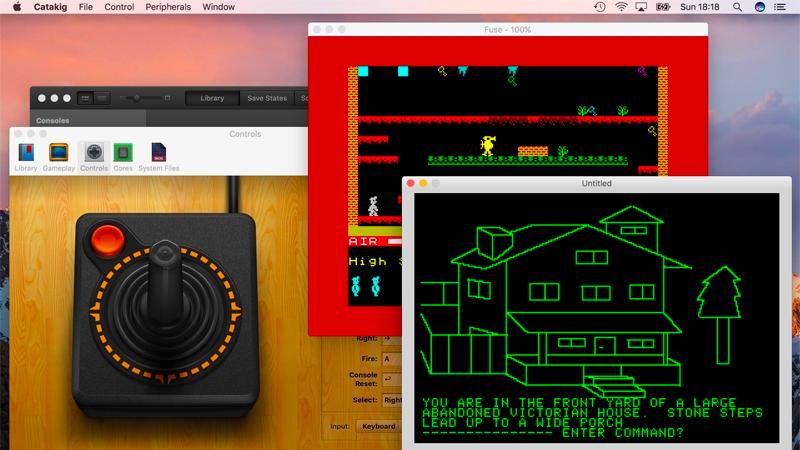The height and width of the screenshot is (450, 800).
Task: Open Notification Center icon
Action: point(780,7)
